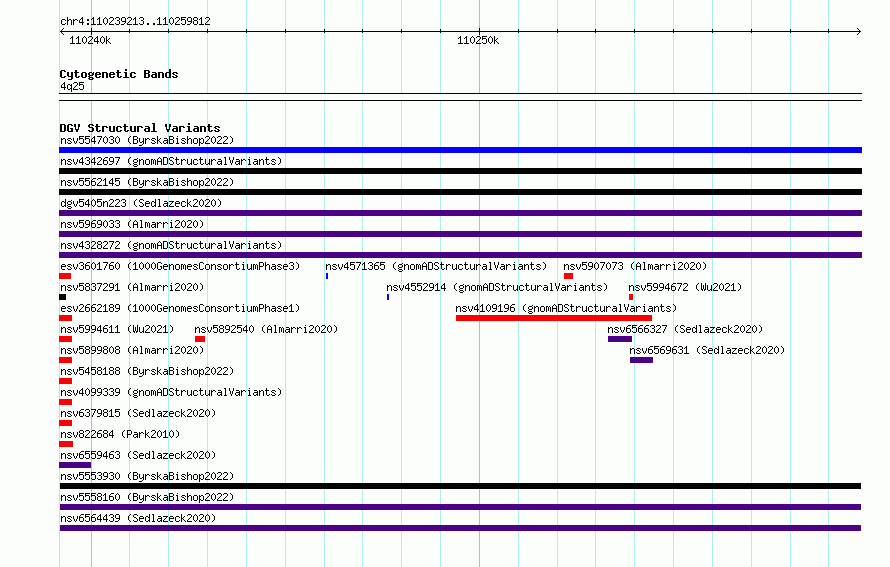Click nsv4099339 (gnomADStructuralVariants) label

171,392
